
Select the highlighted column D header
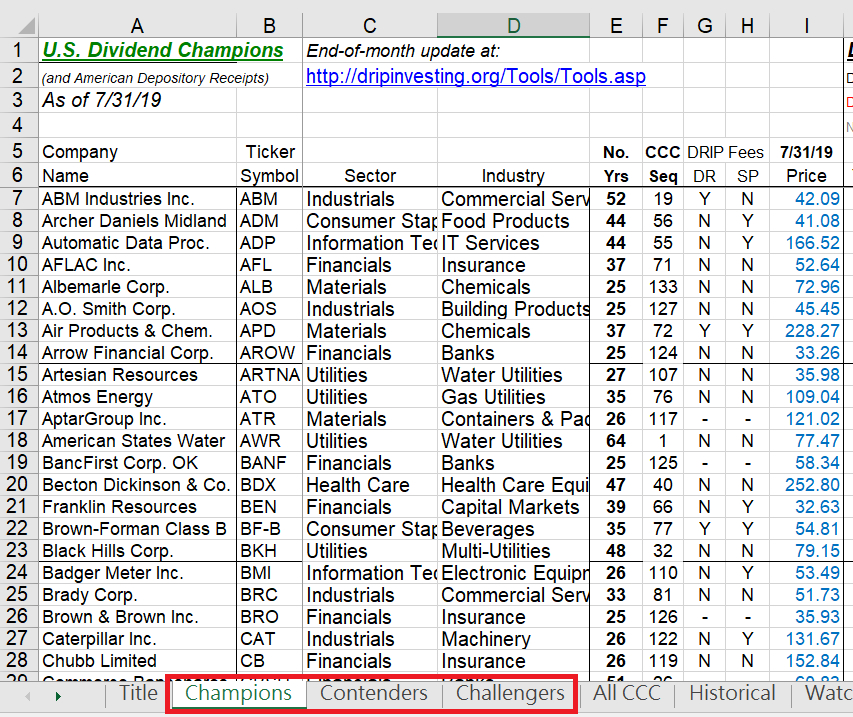(x=514, y=26)
